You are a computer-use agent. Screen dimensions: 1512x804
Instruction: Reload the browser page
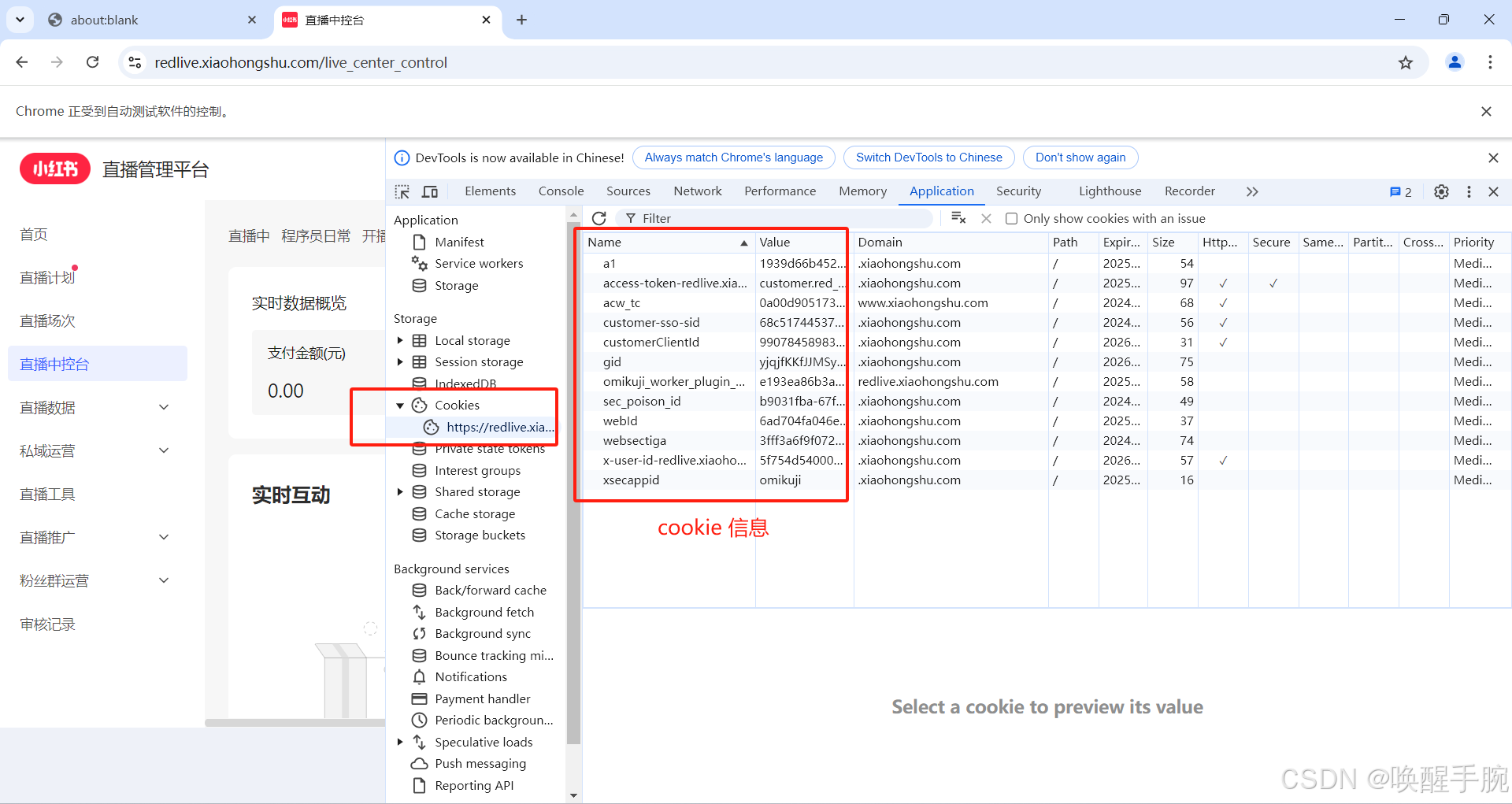pos(93,62)
